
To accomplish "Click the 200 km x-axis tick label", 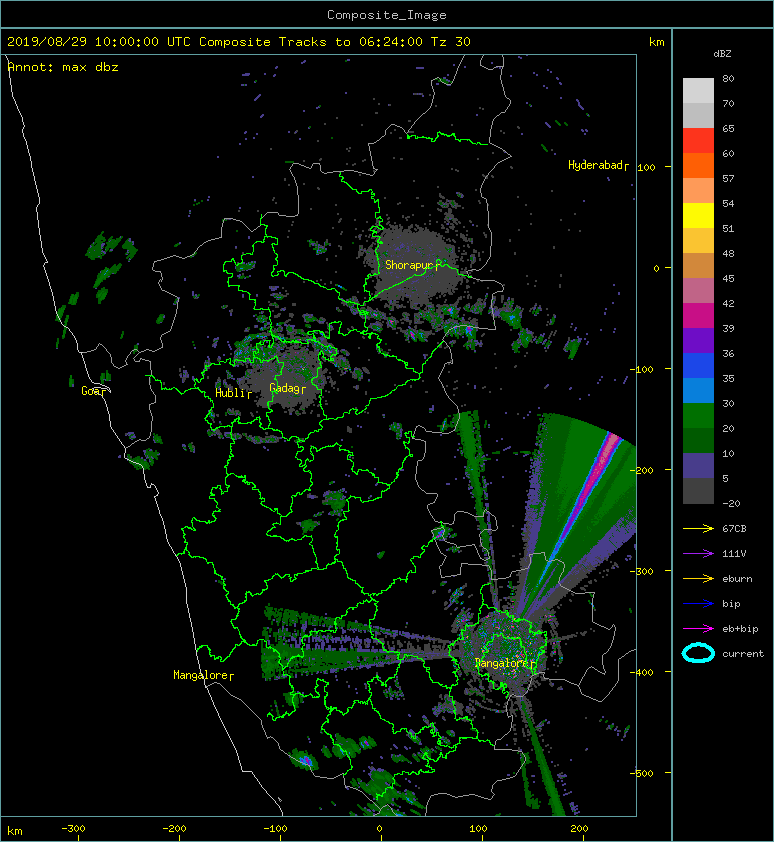I will [x=579, y=829].
